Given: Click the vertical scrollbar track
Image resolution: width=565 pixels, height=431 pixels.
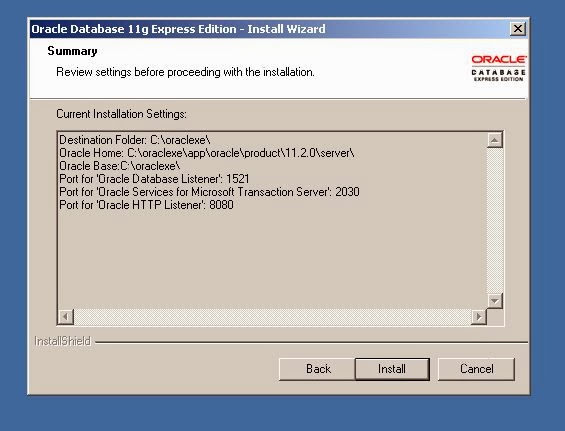Looking at the screenshot, I should click(x=495, y=221).
